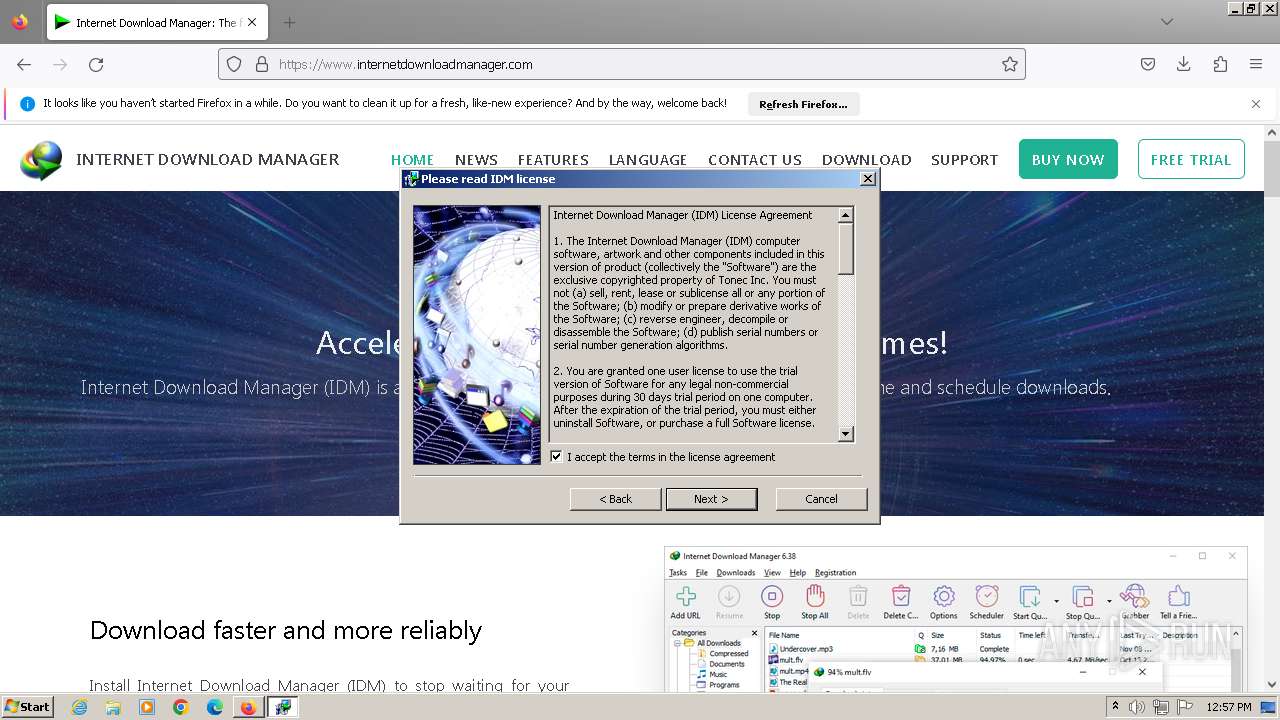
Task: Close the Internet Download Manager tab
Action: (251, 22)
